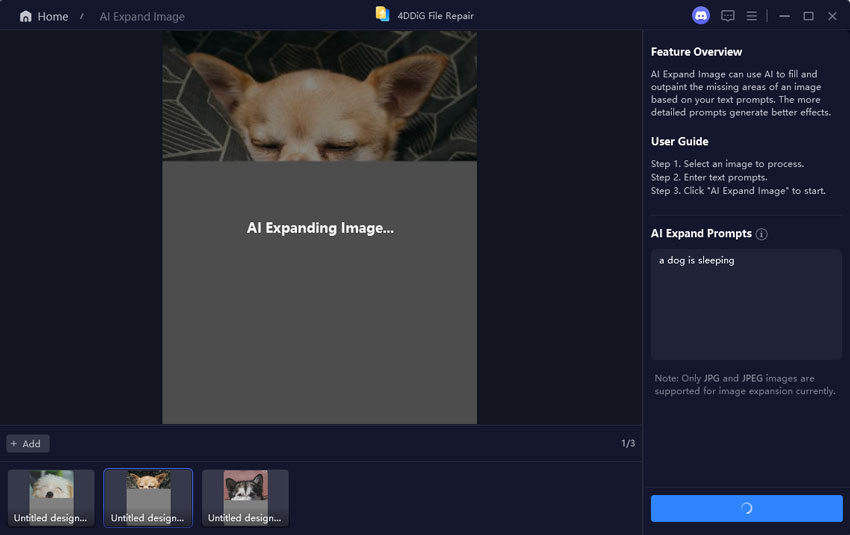
Task: Click the 4DDiG File Repair logo
Action: tap(382, 15)
